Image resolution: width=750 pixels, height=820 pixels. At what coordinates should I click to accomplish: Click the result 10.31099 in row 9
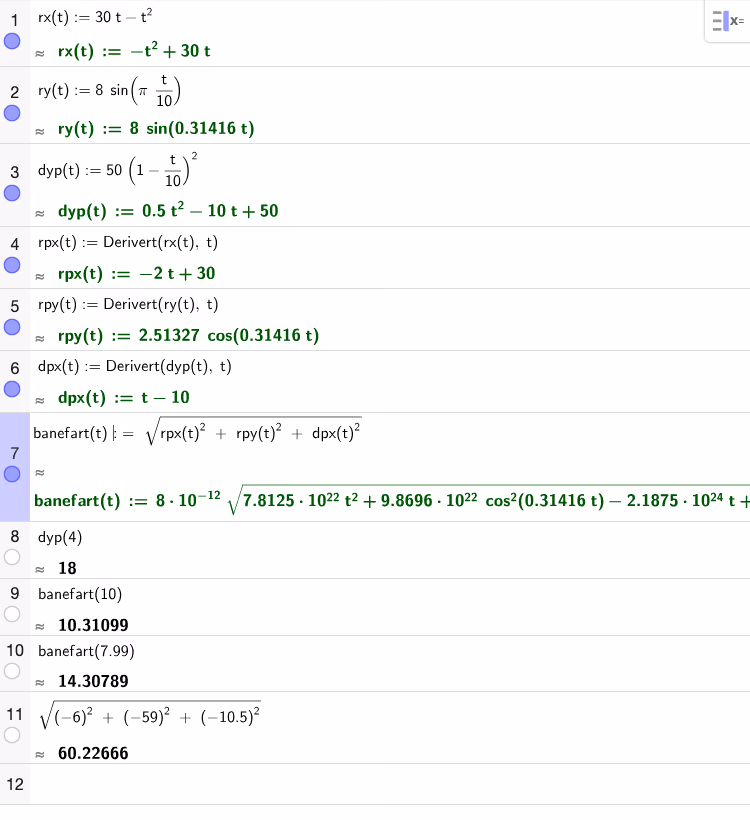(93, 625)
